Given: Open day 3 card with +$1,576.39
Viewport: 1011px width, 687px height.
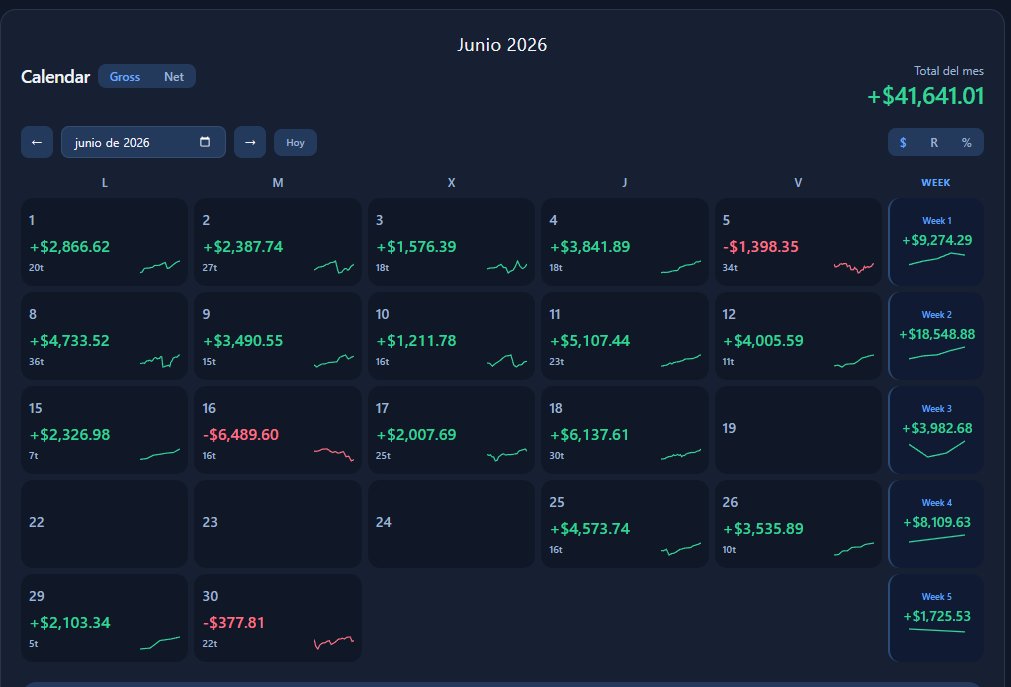Looking at the screenshot, I should (451, 242).
